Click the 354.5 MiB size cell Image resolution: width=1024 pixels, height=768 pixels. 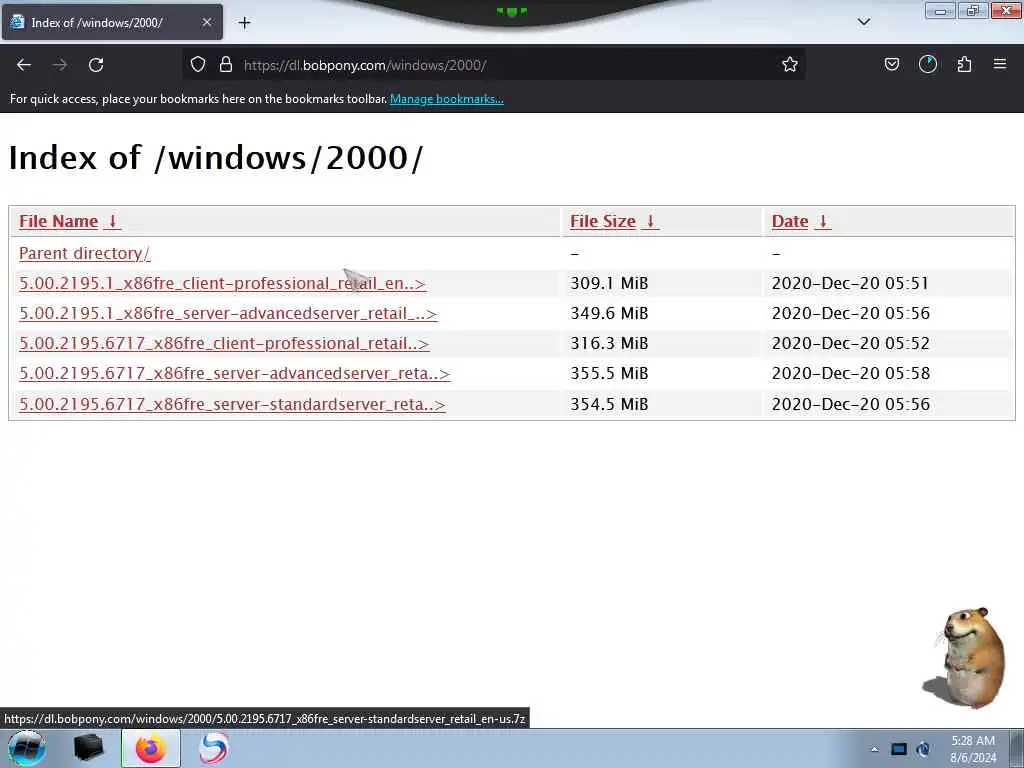(609, 404)
